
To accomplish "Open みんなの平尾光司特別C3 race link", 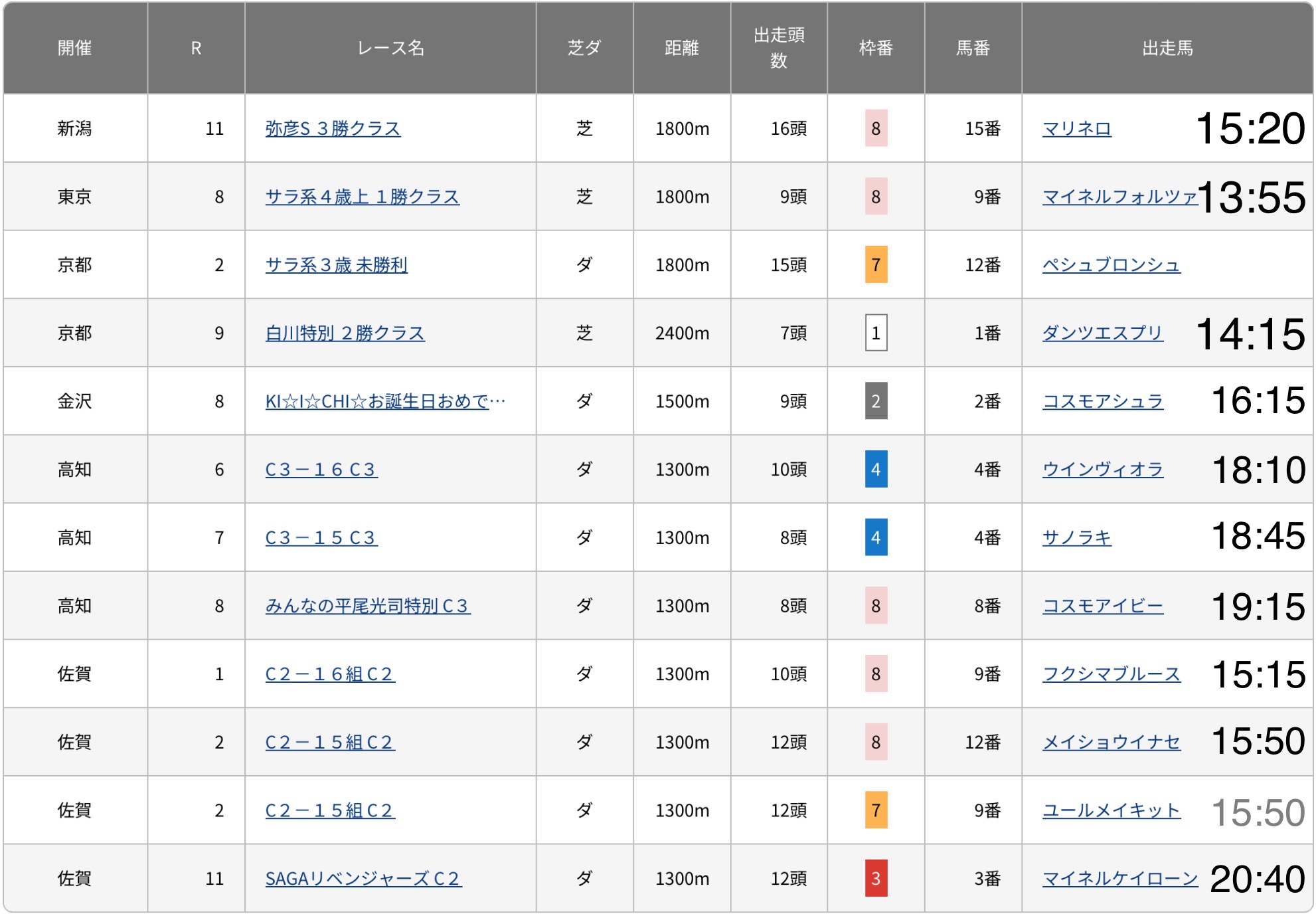I will coord(368,606).
